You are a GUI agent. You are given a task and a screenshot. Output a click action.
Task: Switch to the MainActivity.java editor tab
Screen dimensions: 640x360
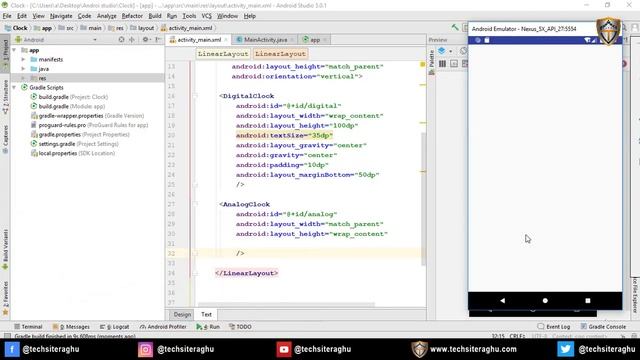[x=264, y=40]
